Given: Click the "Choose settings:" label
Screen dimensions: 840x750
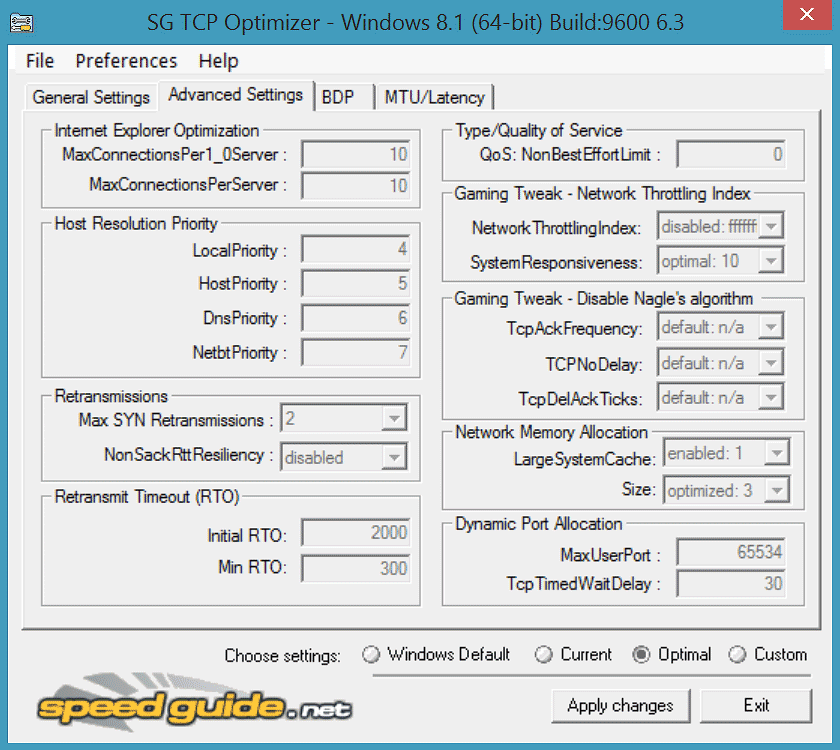Looking at the screenshot, I should pyautogui.click(x=282, y=656).
